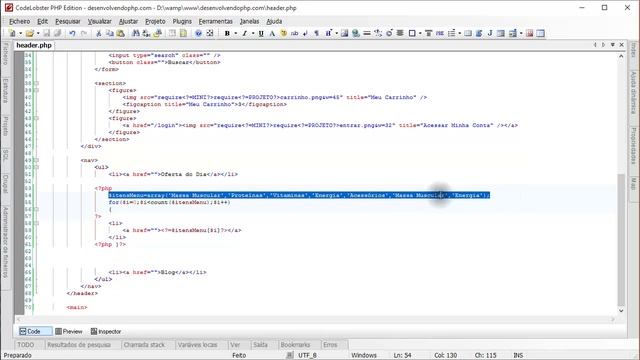
Task: Click the Cut scissors icon
Action: [x=98, y=33]
